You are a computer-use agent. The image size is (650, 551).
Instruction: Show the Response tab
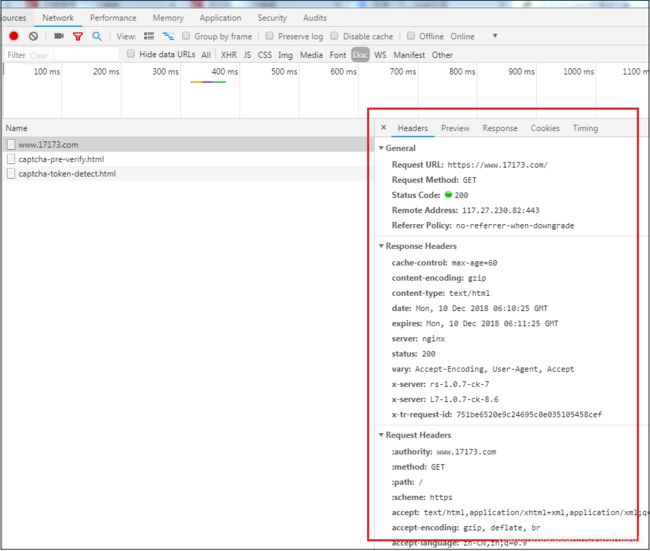[500, 128]
